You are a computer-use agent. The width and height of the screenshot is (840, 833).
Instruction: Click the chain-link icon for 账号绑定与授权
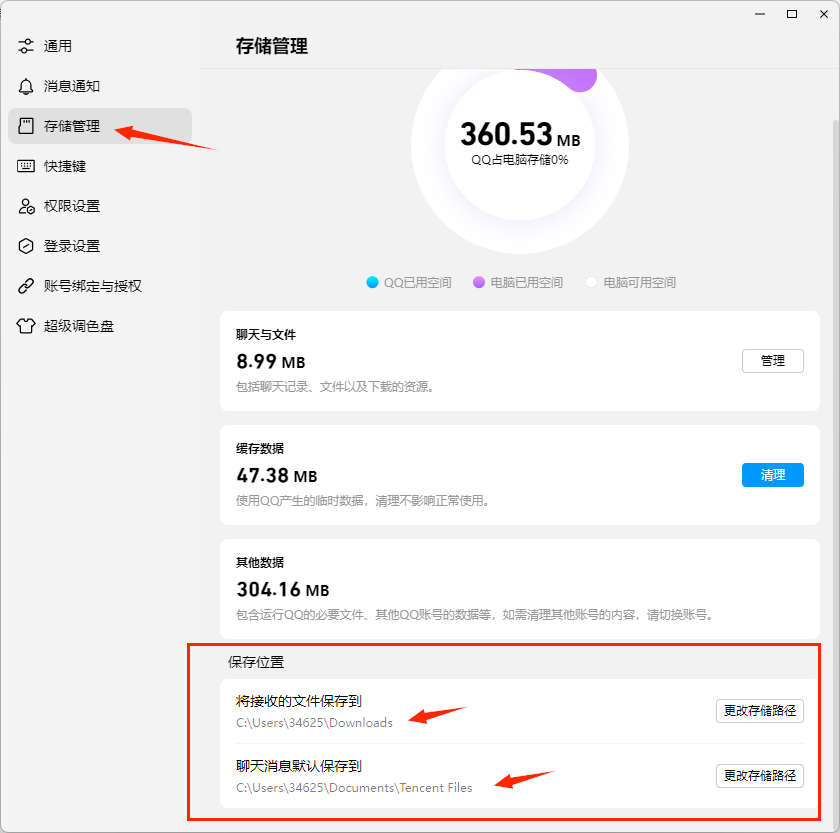tap(26, 286)
